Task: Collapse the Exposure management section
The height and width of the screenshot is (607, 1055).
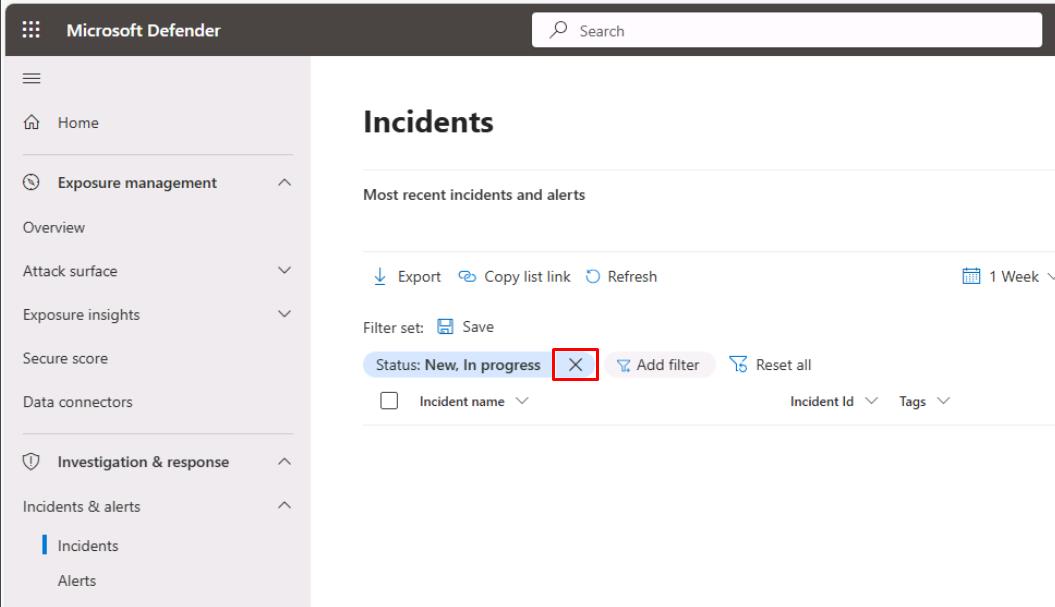Action: 284,183
